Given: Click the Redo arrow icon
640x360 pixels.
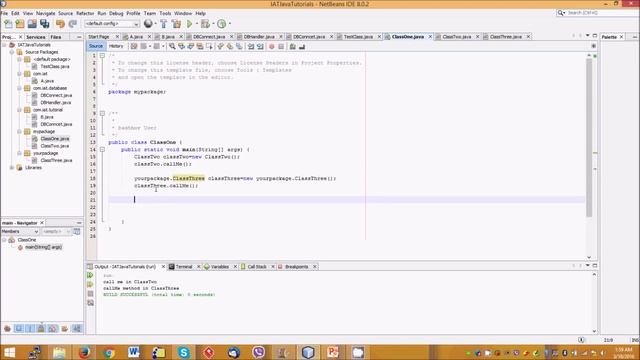Looking at the screenshot, I should [73, 24].
